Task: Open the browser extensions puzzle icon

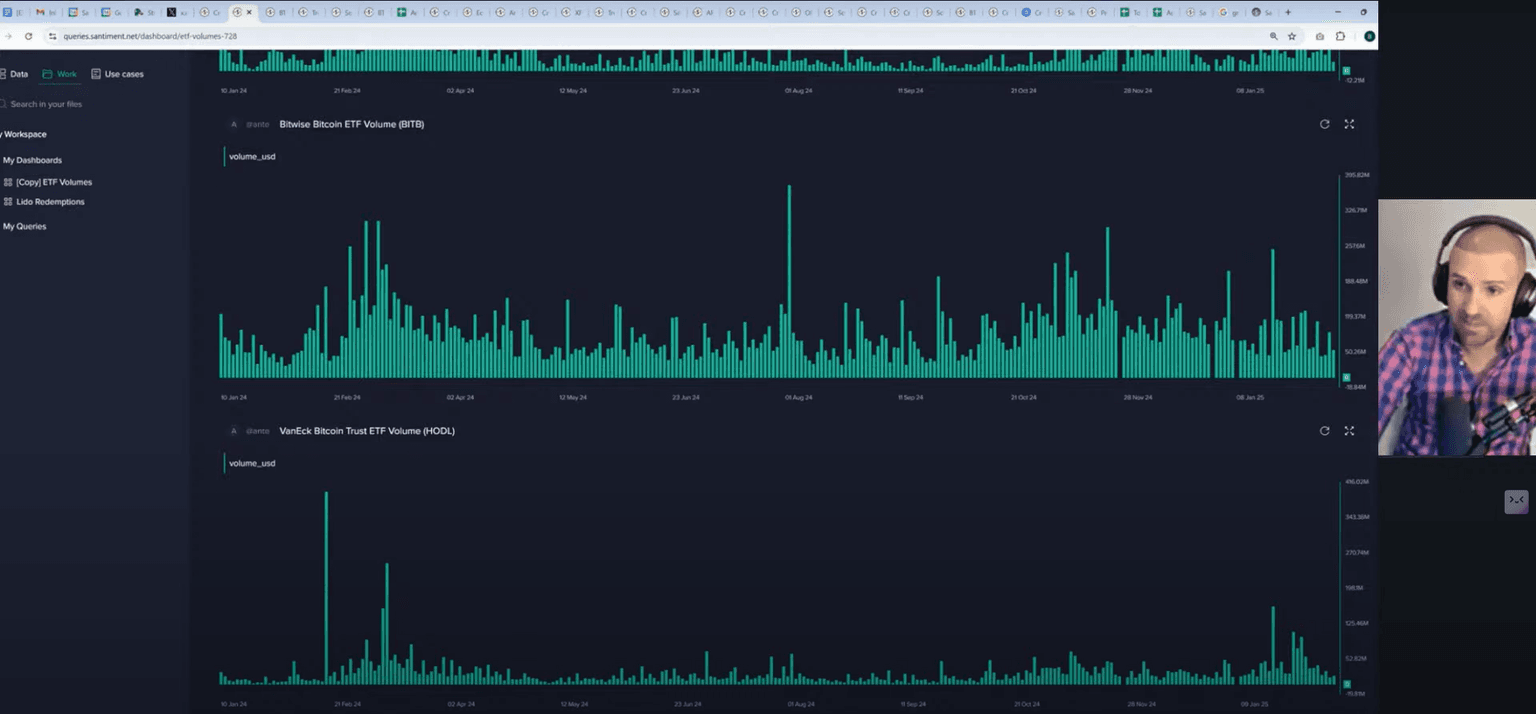Action: click(1340, 36)
